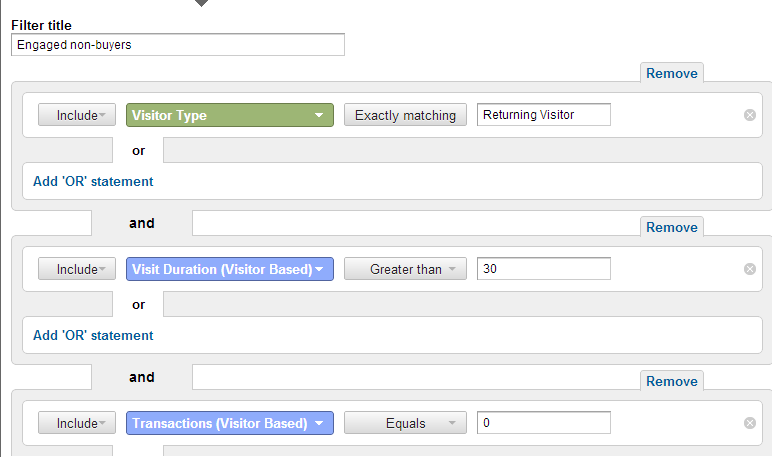Delete the Transactions condition row

[x=750, y=423]
